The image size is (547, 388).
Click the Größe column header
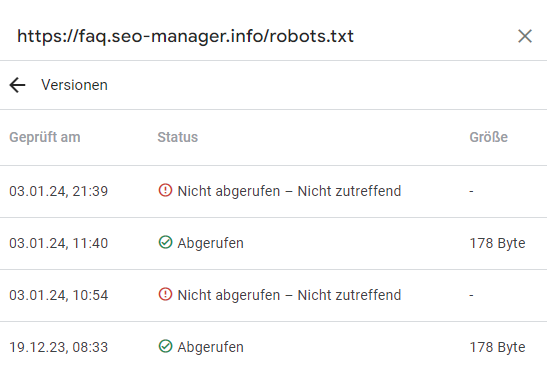488,137
